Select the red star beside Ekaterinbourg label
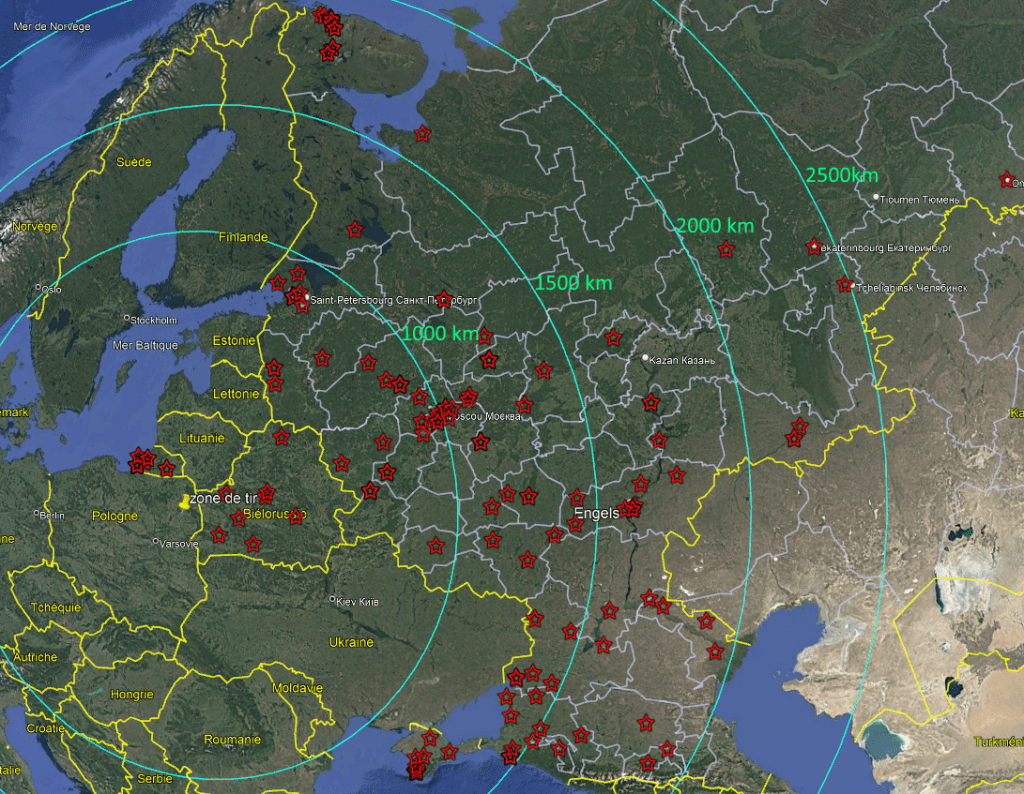 [x=814, y=246]
